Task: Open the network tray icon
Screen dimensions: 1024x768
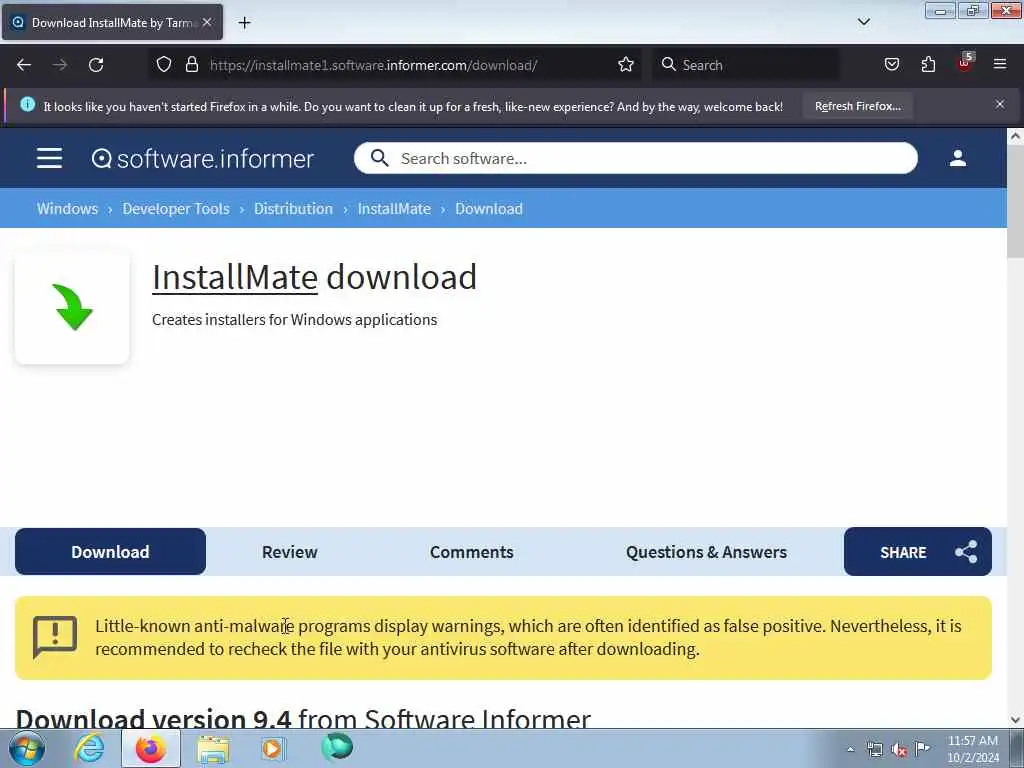Action: (874, 750)
